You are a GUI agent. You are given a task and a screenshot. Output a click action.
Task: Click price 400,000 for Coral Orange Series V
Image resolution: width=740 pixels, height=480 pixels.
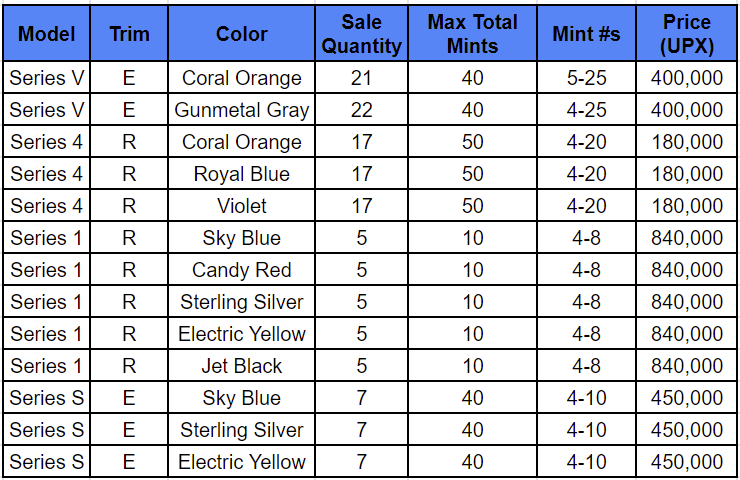686,78
